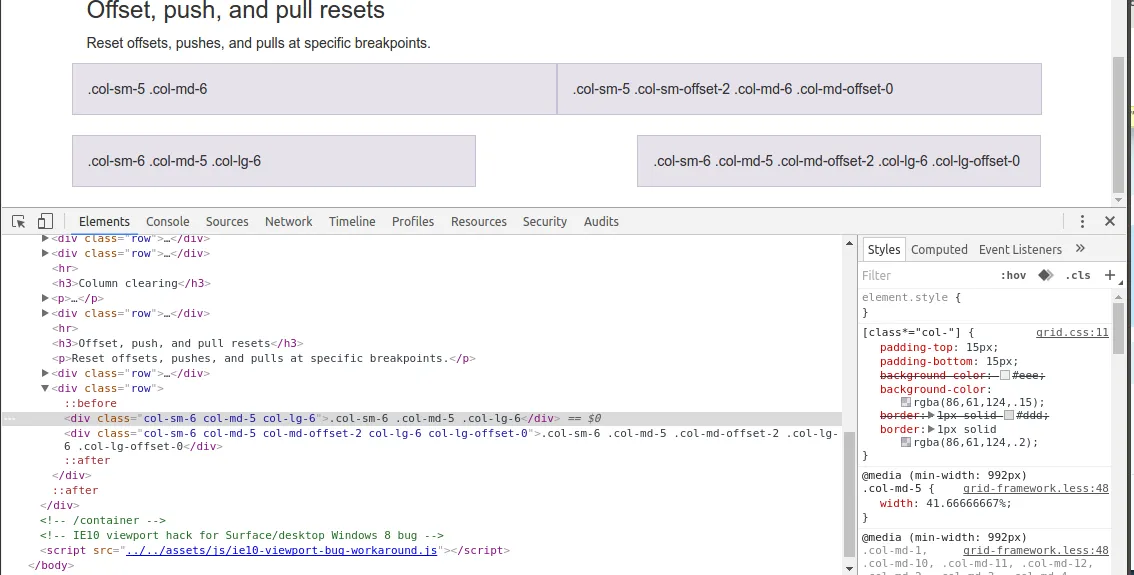The height and width of the screenshot is (575, 1134).
Task: Click the Styles Filter input field
Action: [x=926, y=275]
